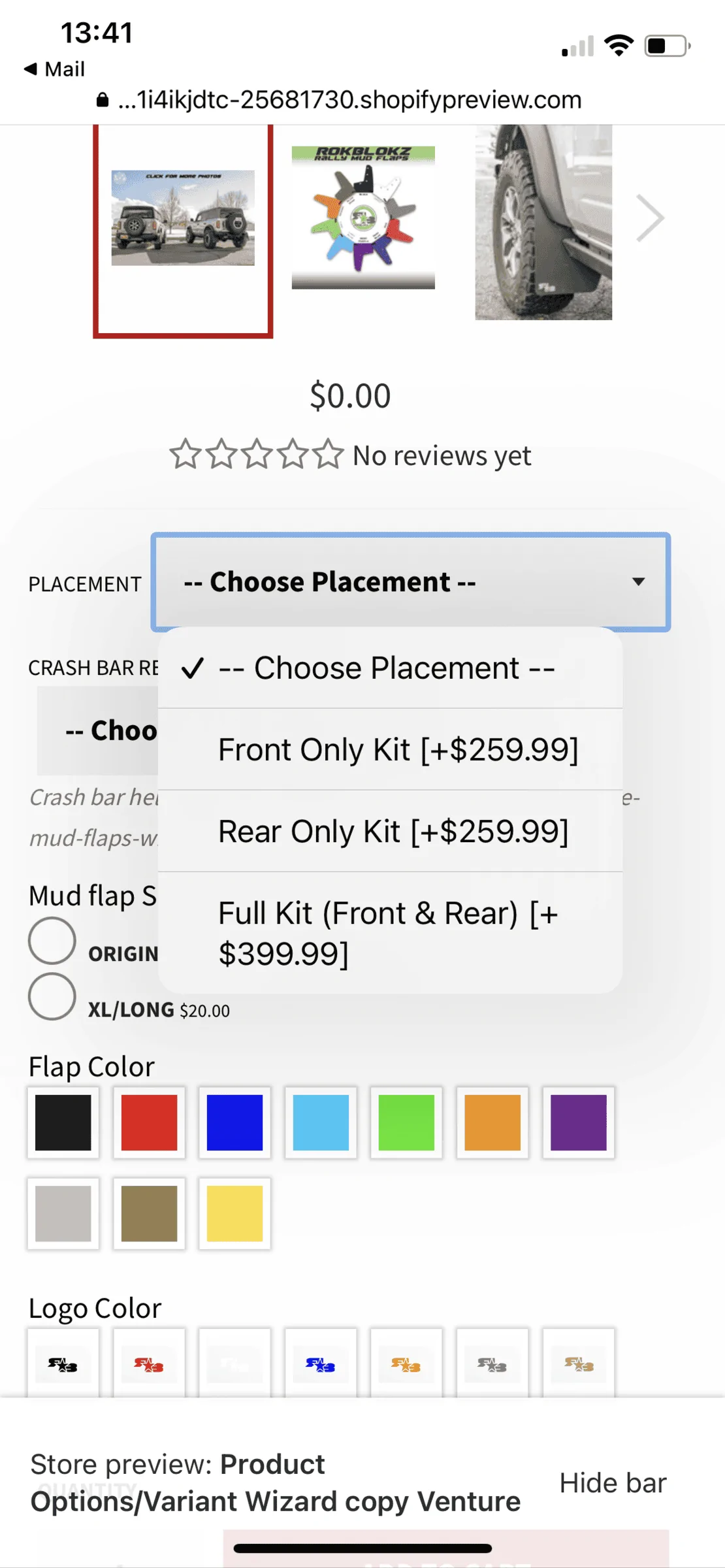
Task: Select the ORIGINAL mud flap size radio
Action: [x=52, y=941]
